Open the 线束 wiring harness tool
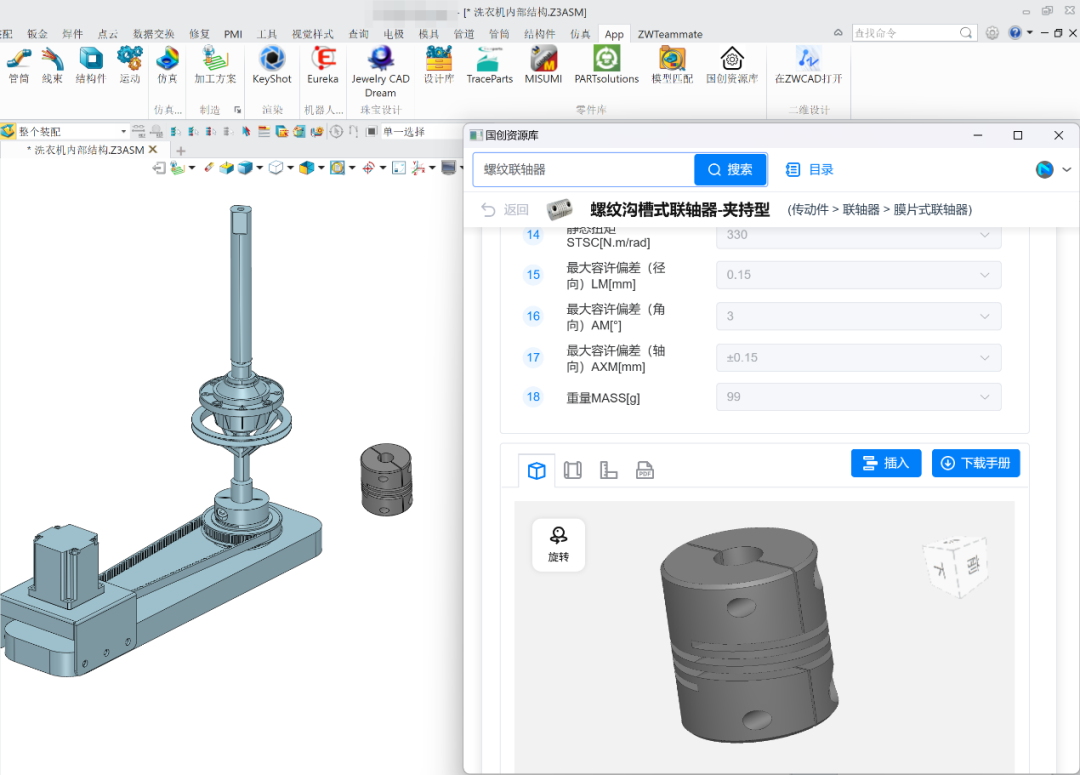 click(52, 66)
